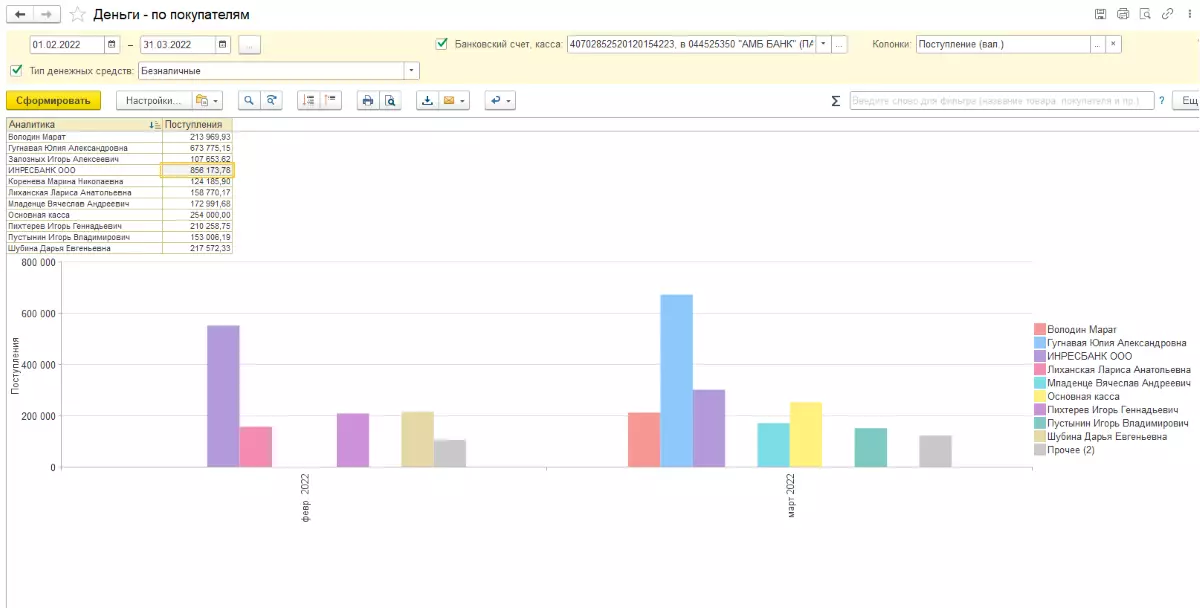Uncheck the 'Тип денежных средств' checkbox
This screenshot has height=608, width=1200.
pos(16,70)
